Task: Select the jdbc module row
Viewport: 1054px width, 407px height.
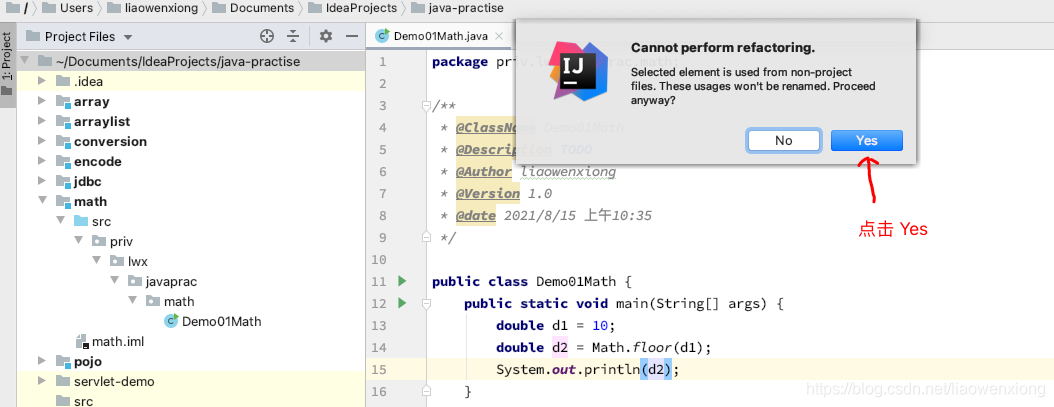Action: (191, 181)
